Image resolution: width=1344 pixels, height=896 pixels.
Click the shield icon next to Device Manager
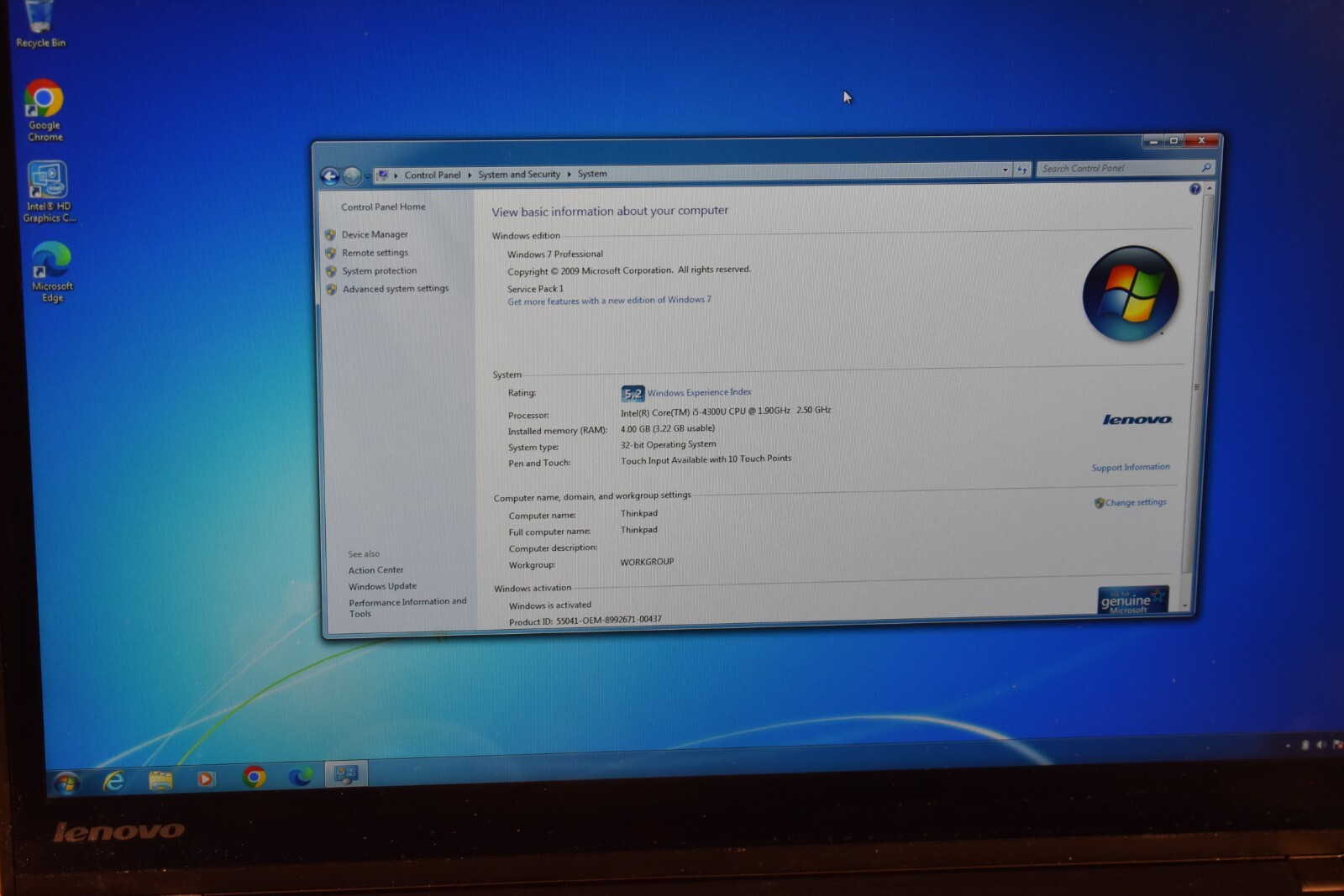point(330,235)
